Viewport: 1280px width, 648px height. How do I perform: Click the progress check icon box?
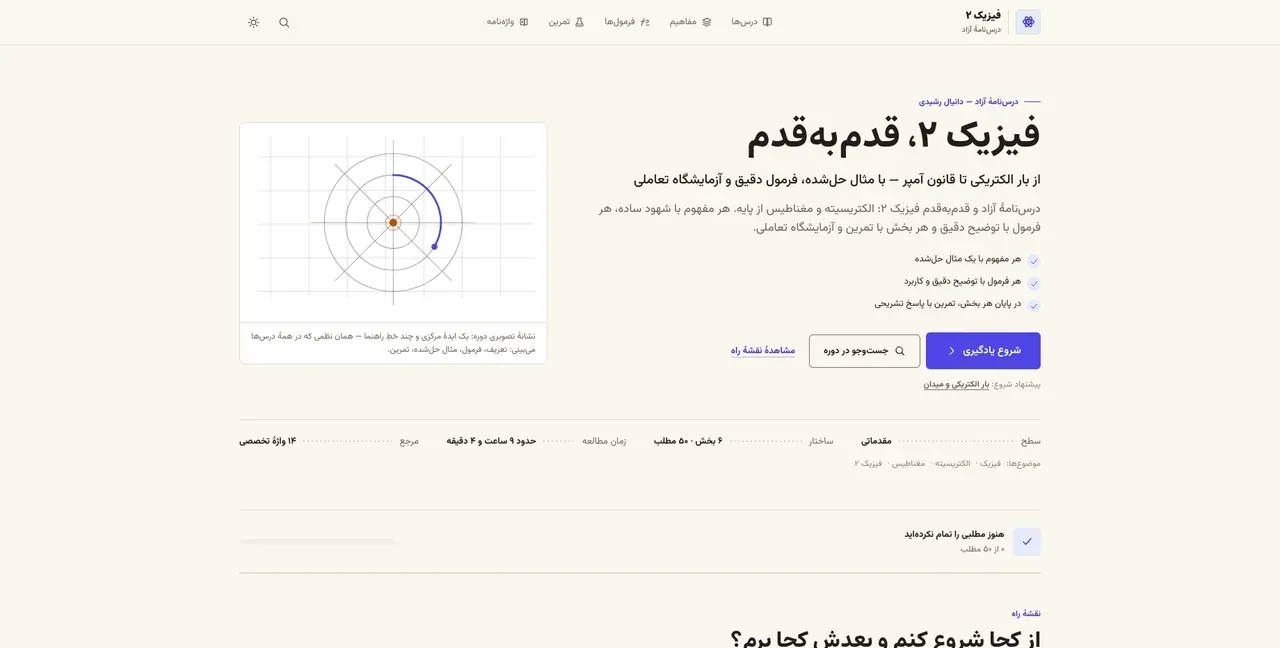[x=1027, y=542]
